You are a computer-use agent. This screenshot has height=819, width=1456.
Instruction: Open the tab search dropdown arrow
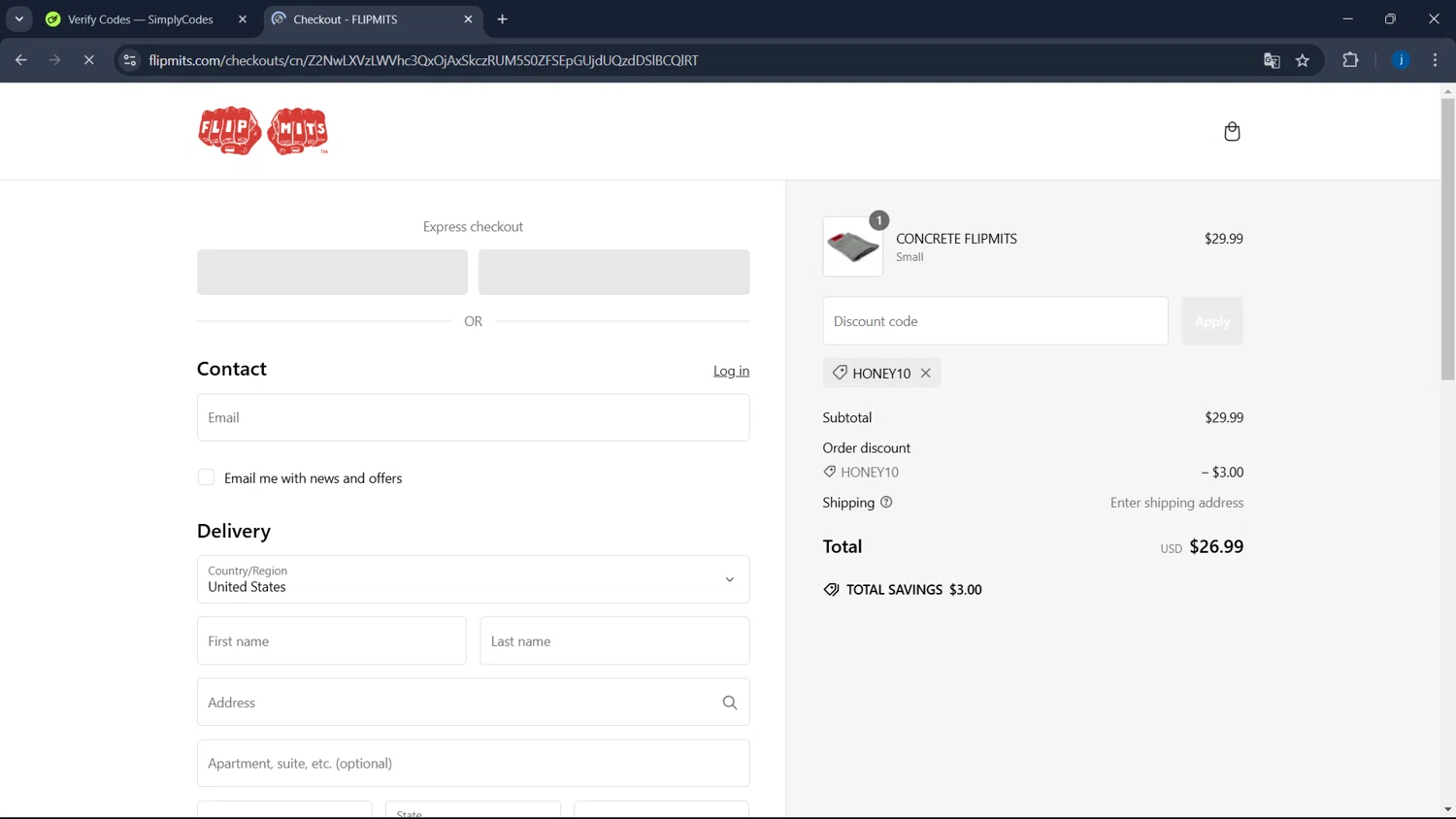click(19, 19)
